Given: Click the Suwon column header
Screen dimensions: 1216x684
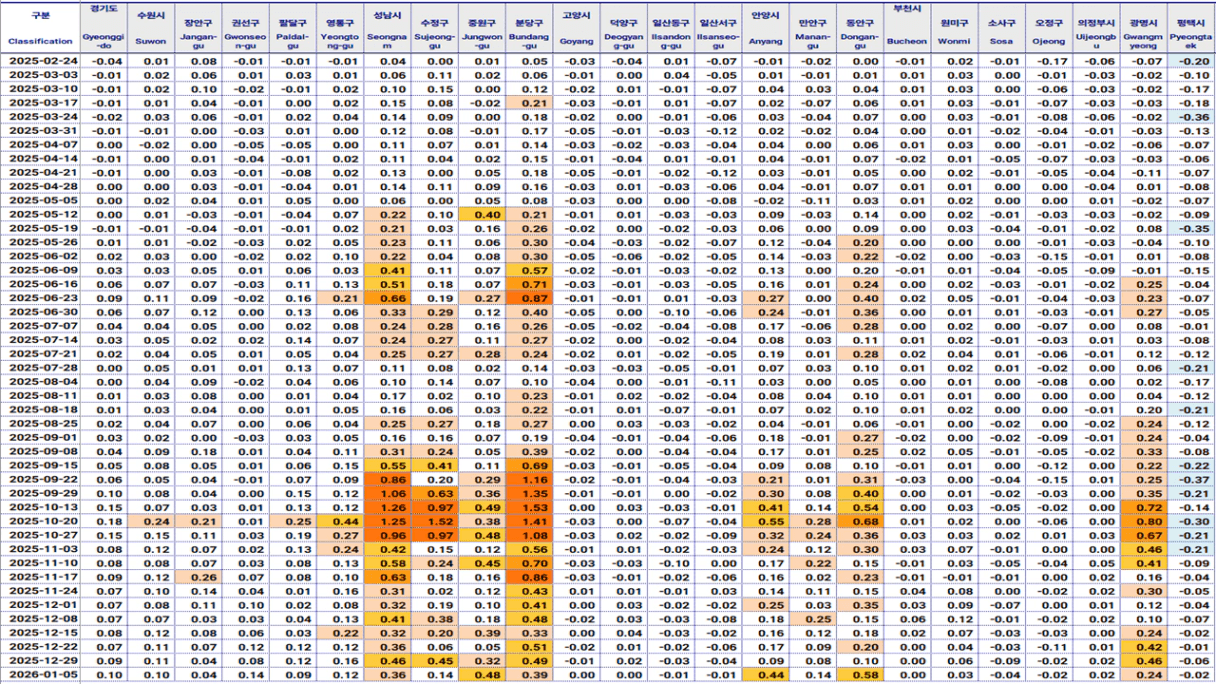Looking at the screenshot, I should 151,28.
